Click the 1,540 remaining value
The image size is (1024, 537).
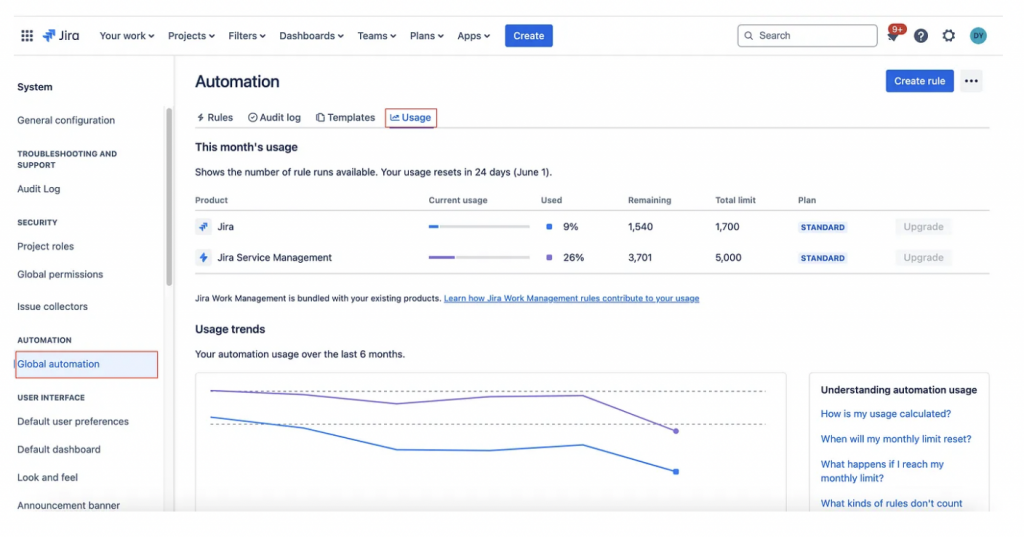click(x=641, y=227)
